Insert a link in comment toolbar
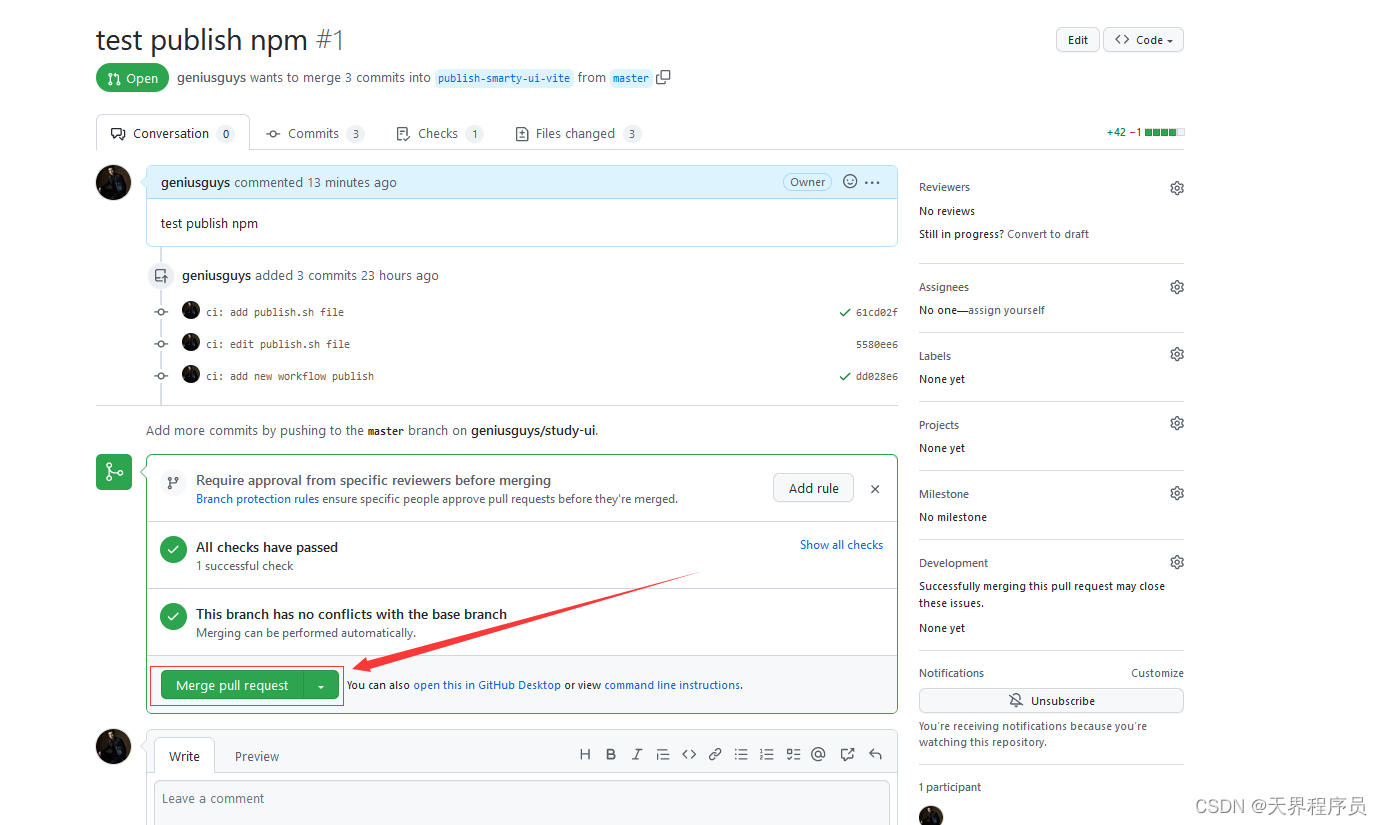 pyautogui.click(x=715, y=754)
